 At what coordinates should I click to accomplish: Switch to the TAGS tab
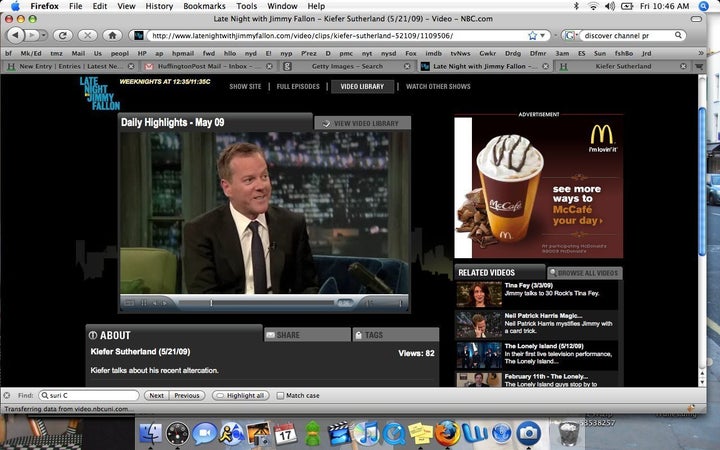[395, 335]
